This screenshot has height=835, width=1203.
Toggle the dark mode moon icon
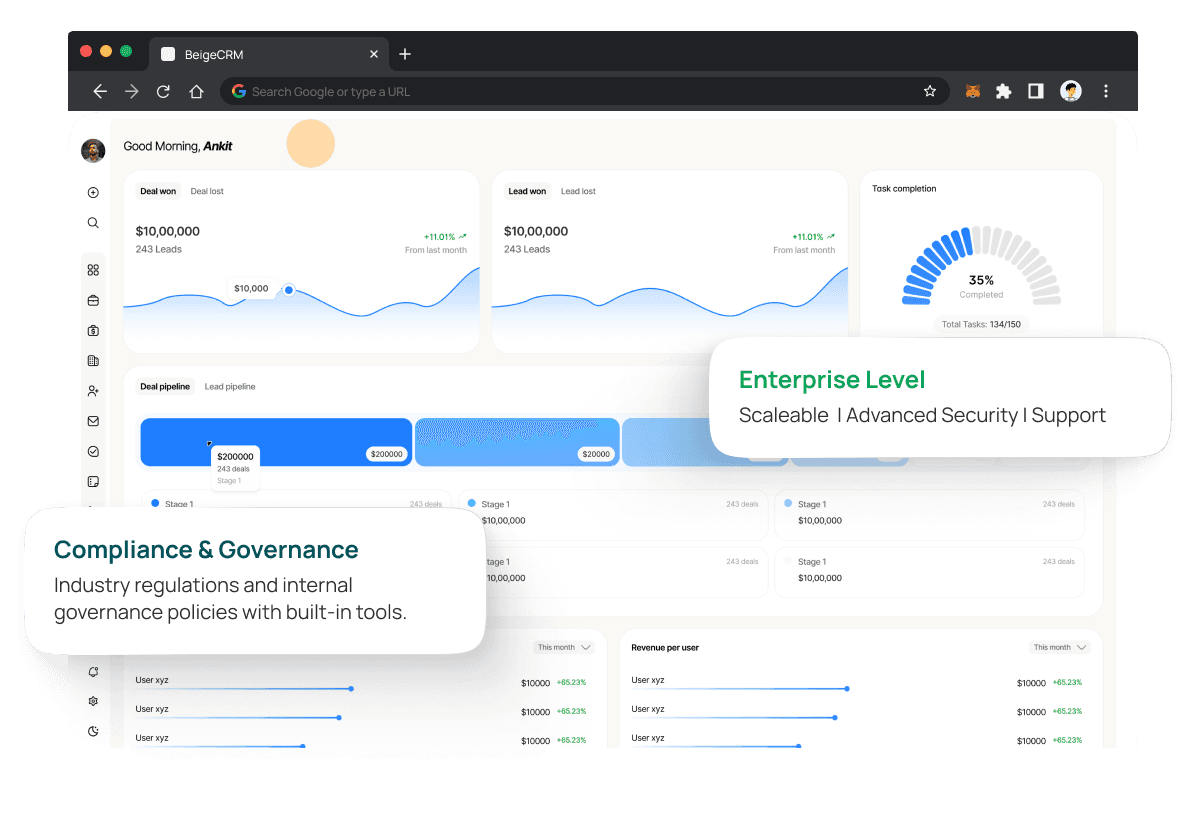[x=93, y=731]
